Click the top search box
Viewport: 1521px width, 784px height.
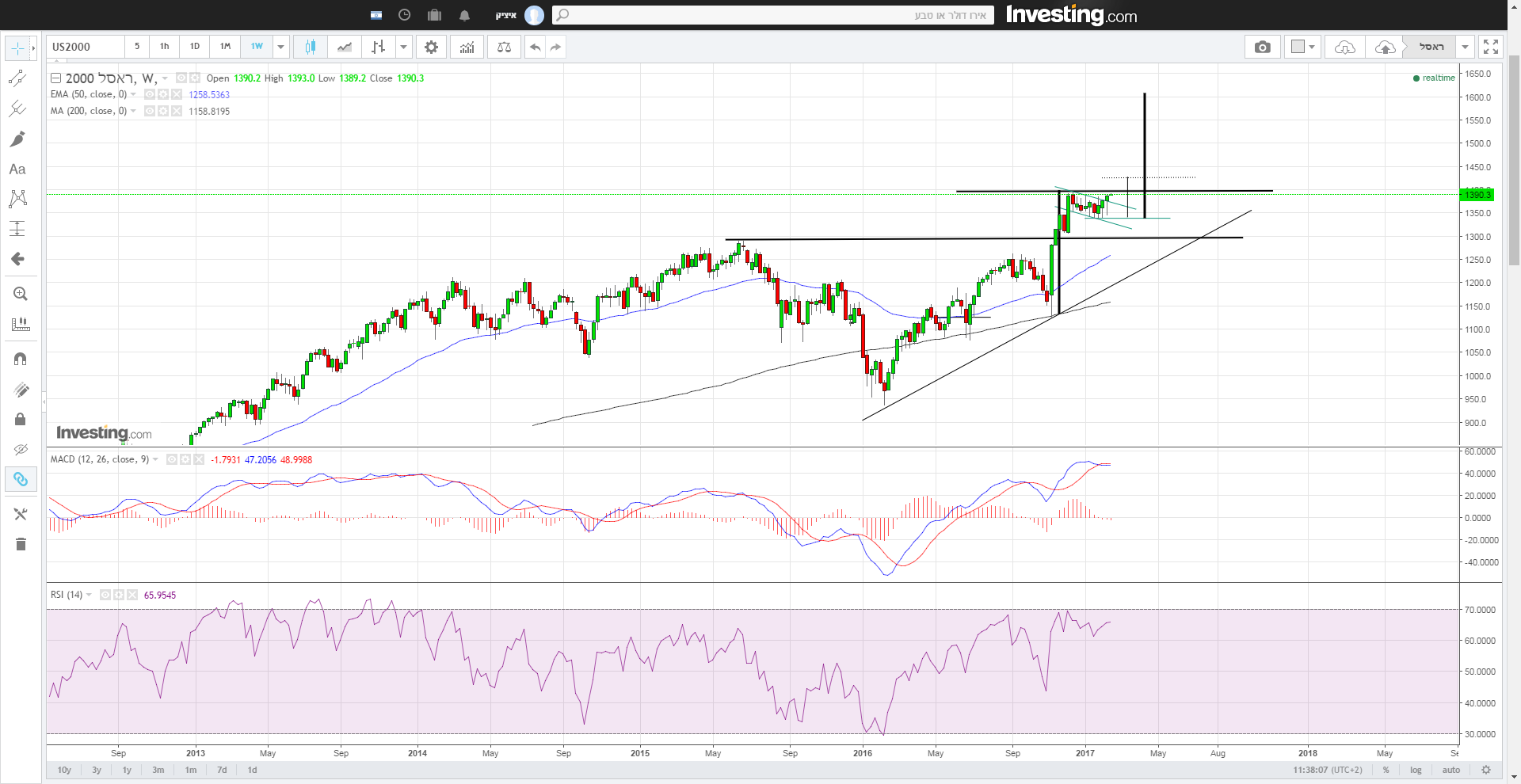[773, 15]
